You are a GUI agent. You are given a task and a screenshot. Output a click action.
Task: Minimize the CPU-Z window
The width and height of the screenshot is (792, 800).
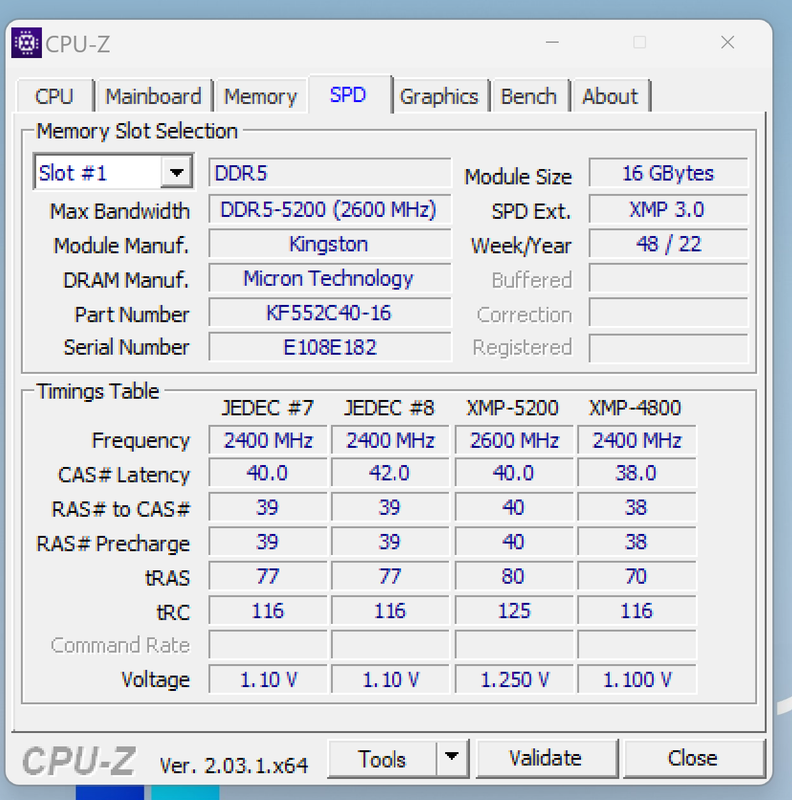pos(552,42)
